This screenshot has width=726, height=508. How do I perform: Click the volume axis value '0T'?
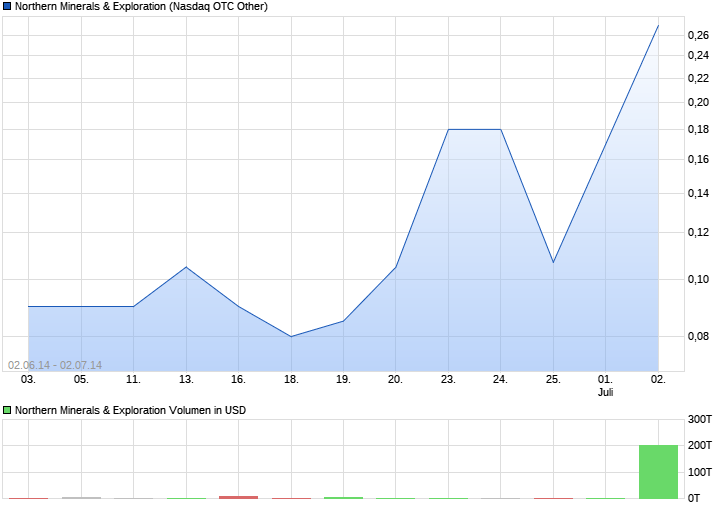click(x=694, y=499)
